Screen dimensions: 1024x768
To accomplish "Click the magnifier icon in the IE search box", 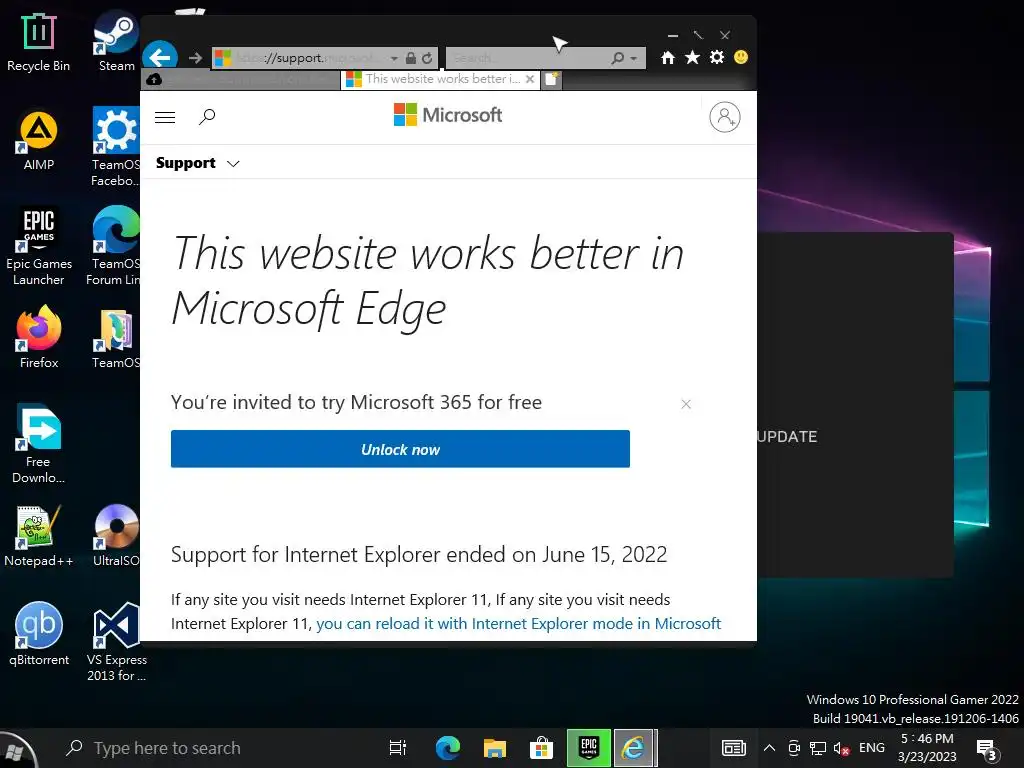I will [x=617, y=58].
